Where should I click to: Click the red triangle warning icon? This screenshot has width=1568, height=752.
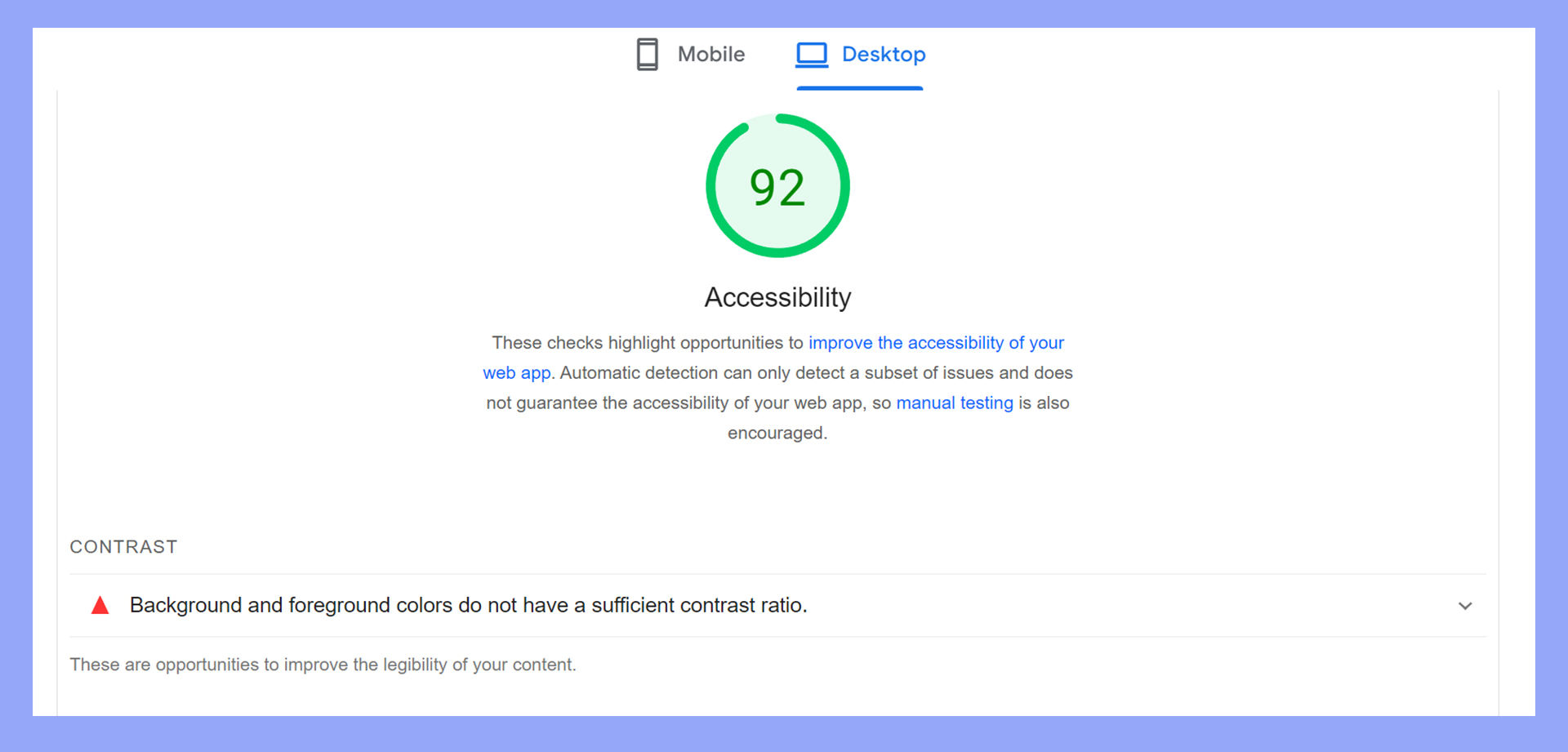pyautogui.click(x=100, y=605)
